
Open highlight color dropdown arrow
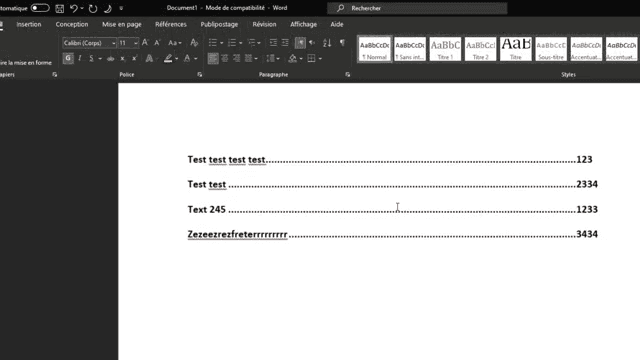click(176, 59)
